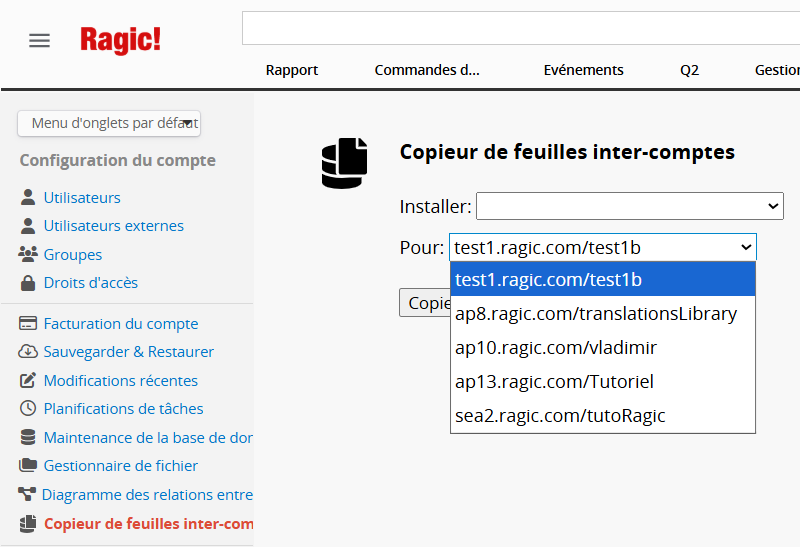Click the Utilisateurs person icon
Screen dimensions: 800x547
point(27,198)
